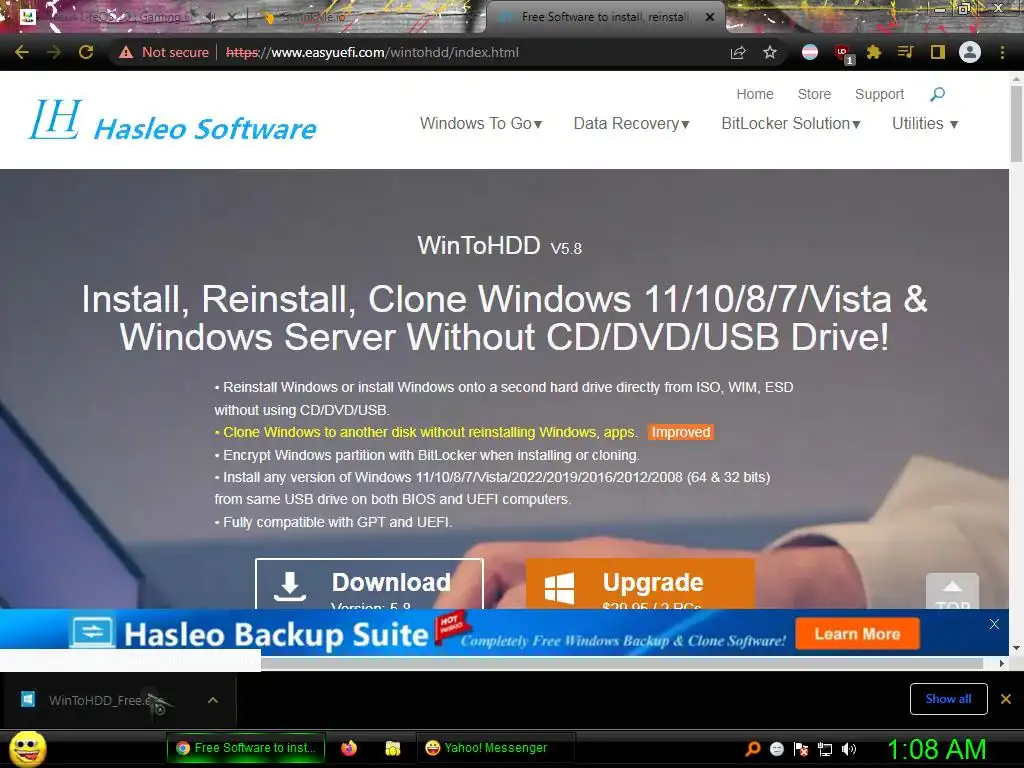Open the Chrome profile avatar
The height and width of the screenshot is (768, 1024).
[x=970, y=52]
